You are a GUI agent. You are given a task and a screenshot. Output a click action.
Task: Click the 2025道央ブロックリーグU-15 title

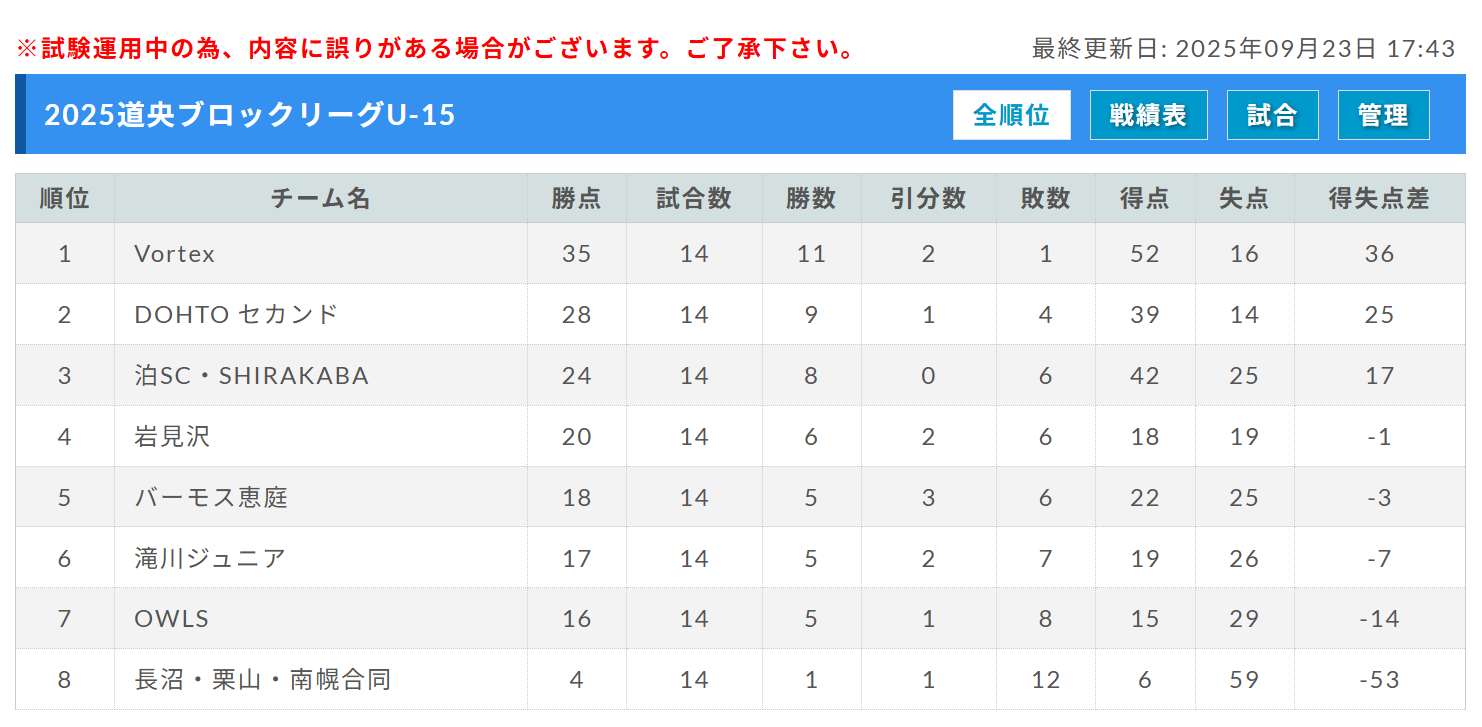coord(250,115)
